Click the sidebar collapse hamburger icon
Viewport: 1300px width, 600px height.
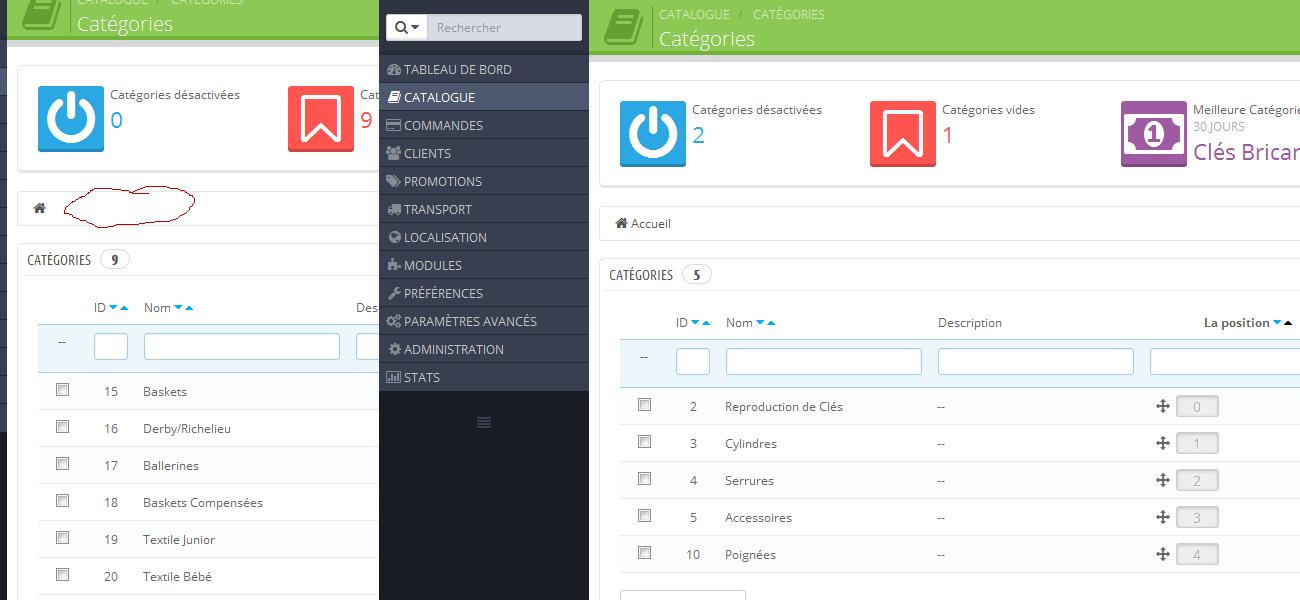pos(484,422)
